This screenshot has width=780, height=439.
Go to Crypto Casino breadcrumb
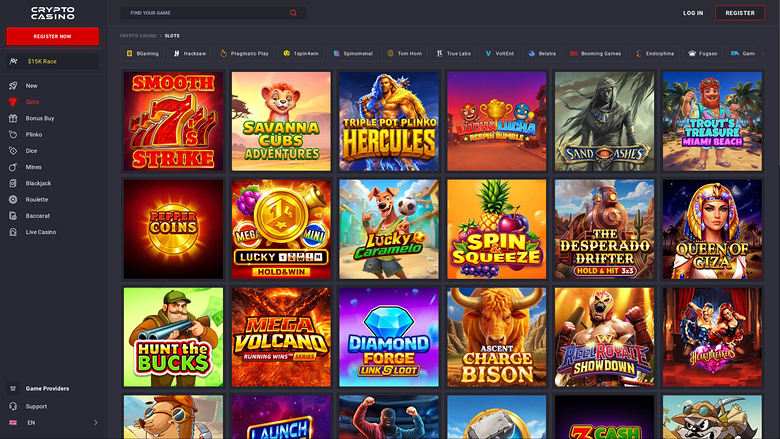pos(138,36)
